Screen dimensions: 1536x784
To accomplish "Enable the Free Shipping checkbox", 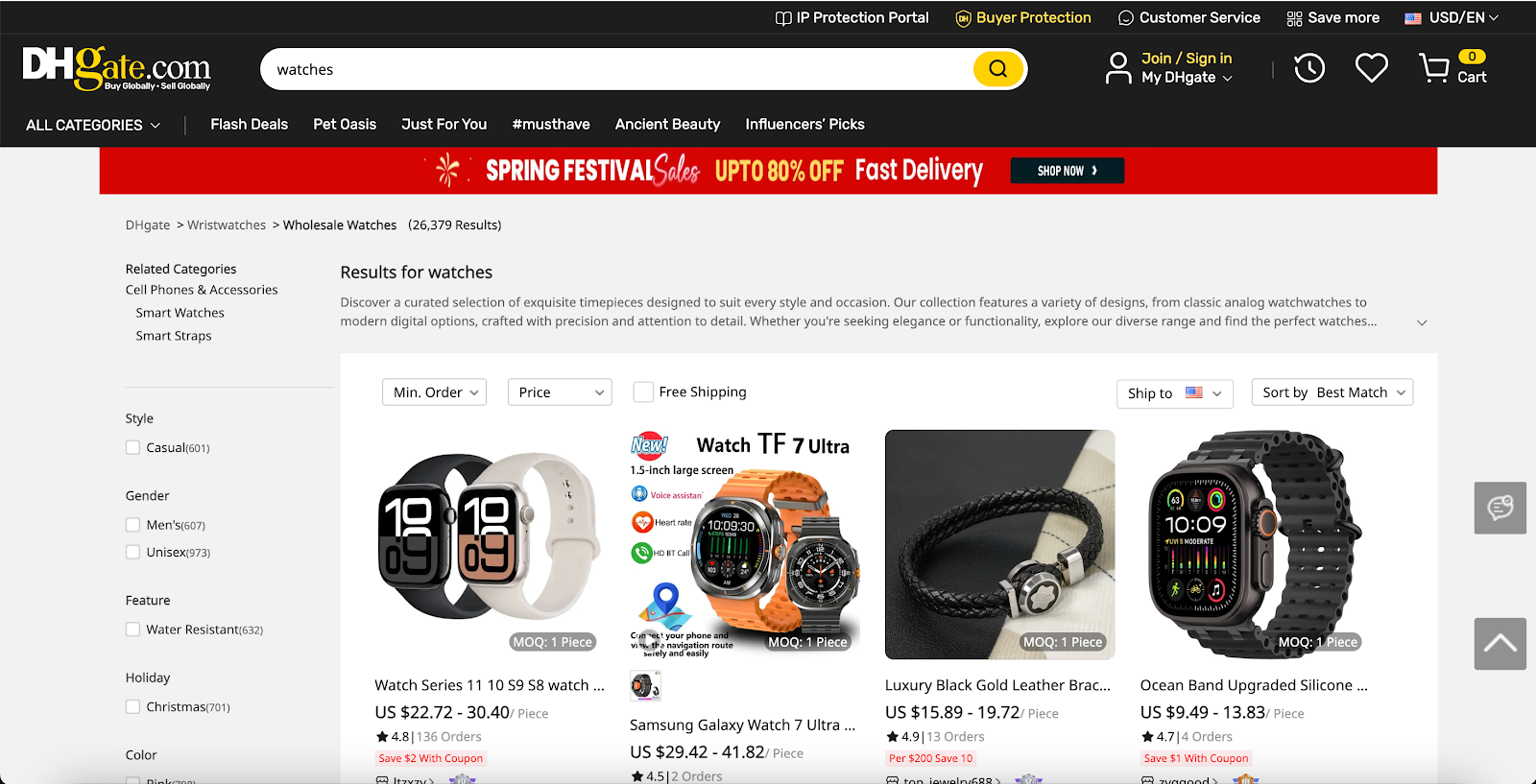I will (643, 392).
